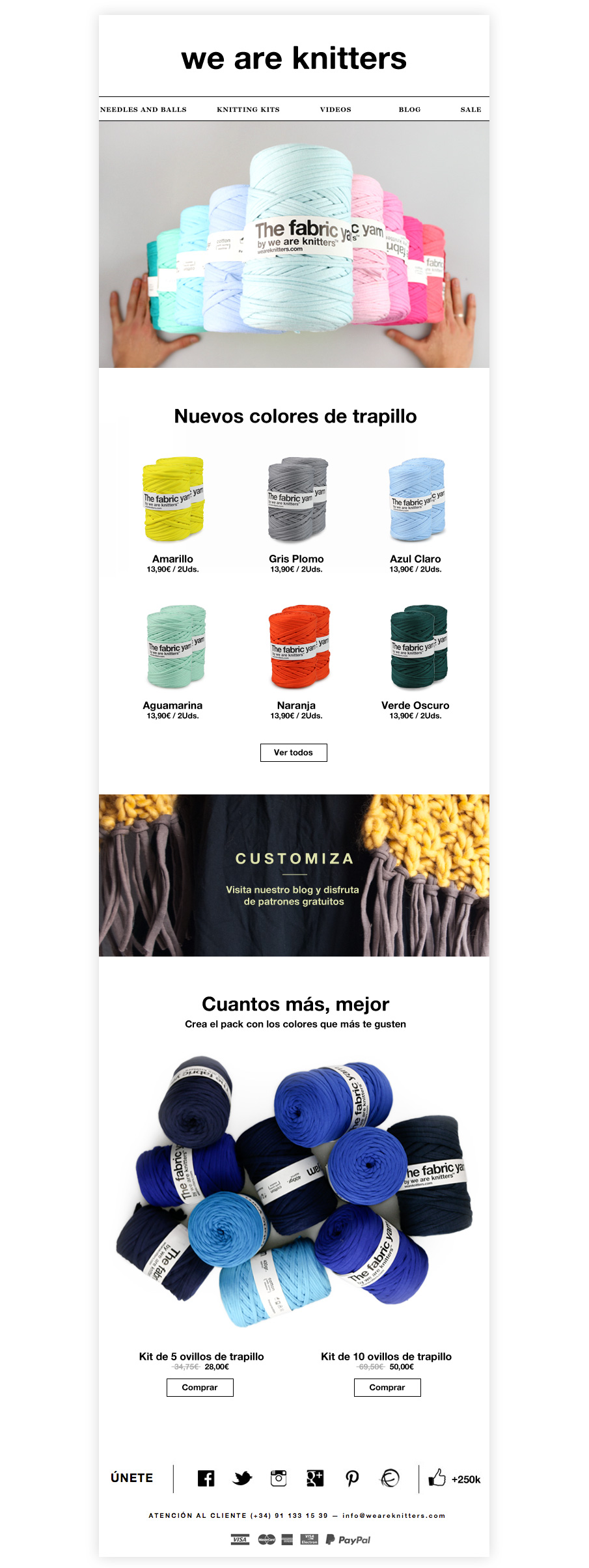The image size is (589, 1568).
Task: Click the PayPal logo in footer
Action: 348,1539
